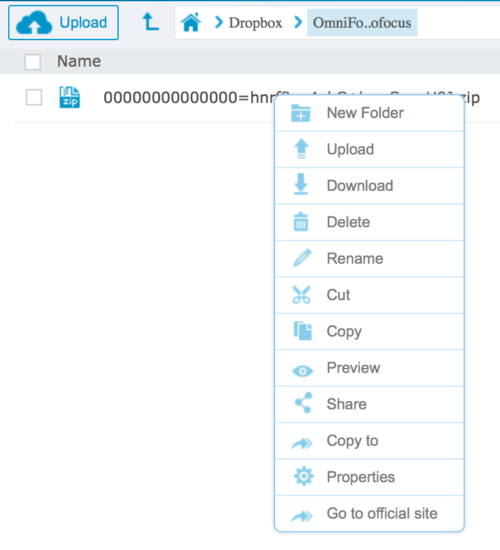Expand chevron before Dropbox breadcrumb
This screenshot has height=550, width=500.
(219, 22)
